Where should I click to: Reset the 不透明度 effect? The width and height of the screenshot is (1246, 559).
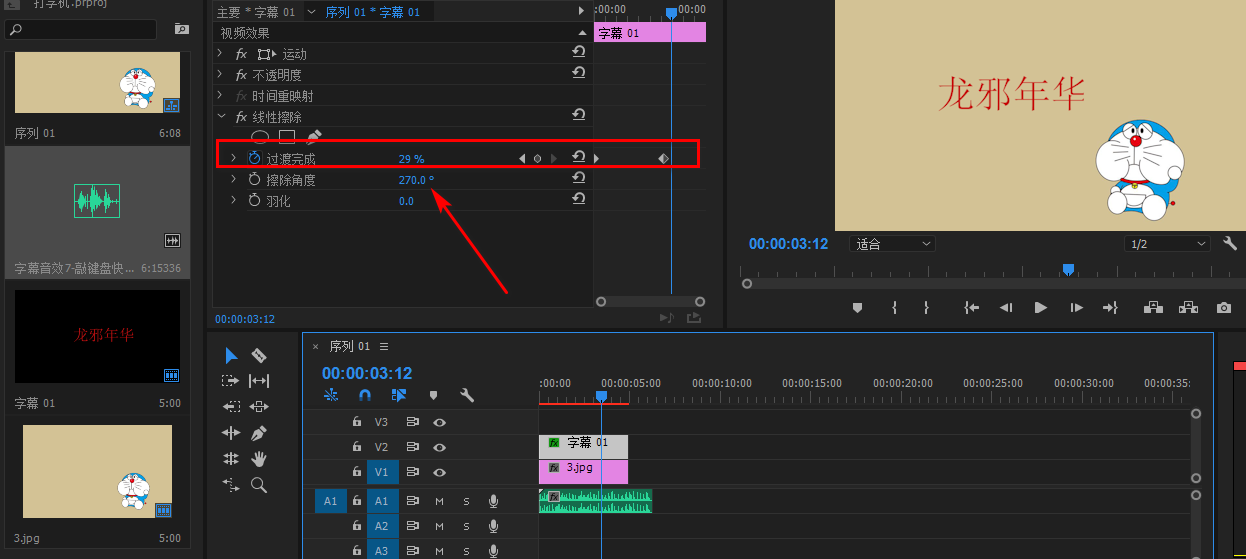point(578,74)
